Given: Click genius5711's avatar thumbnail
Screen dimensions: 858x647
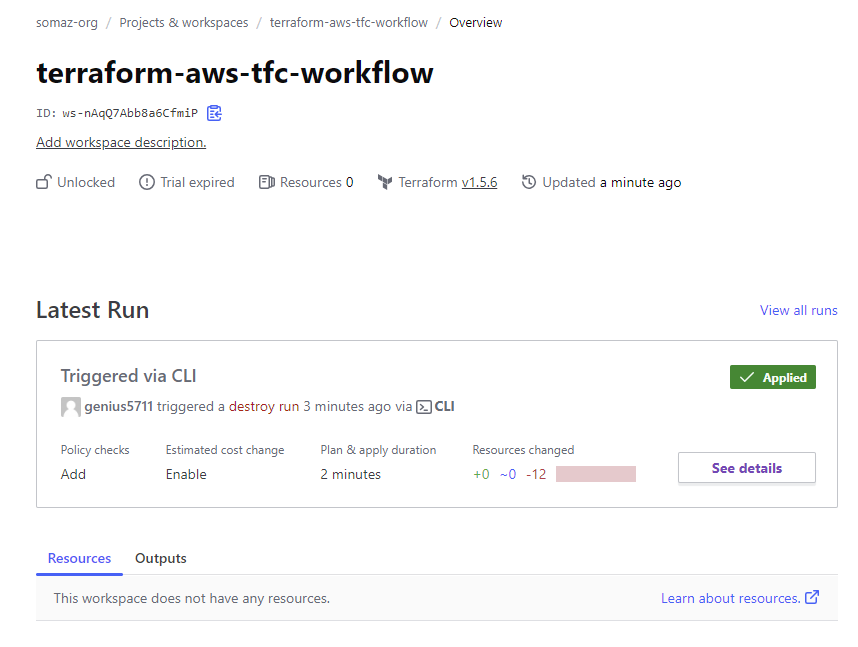Looking at the screenshot, I should click(71, 407).
